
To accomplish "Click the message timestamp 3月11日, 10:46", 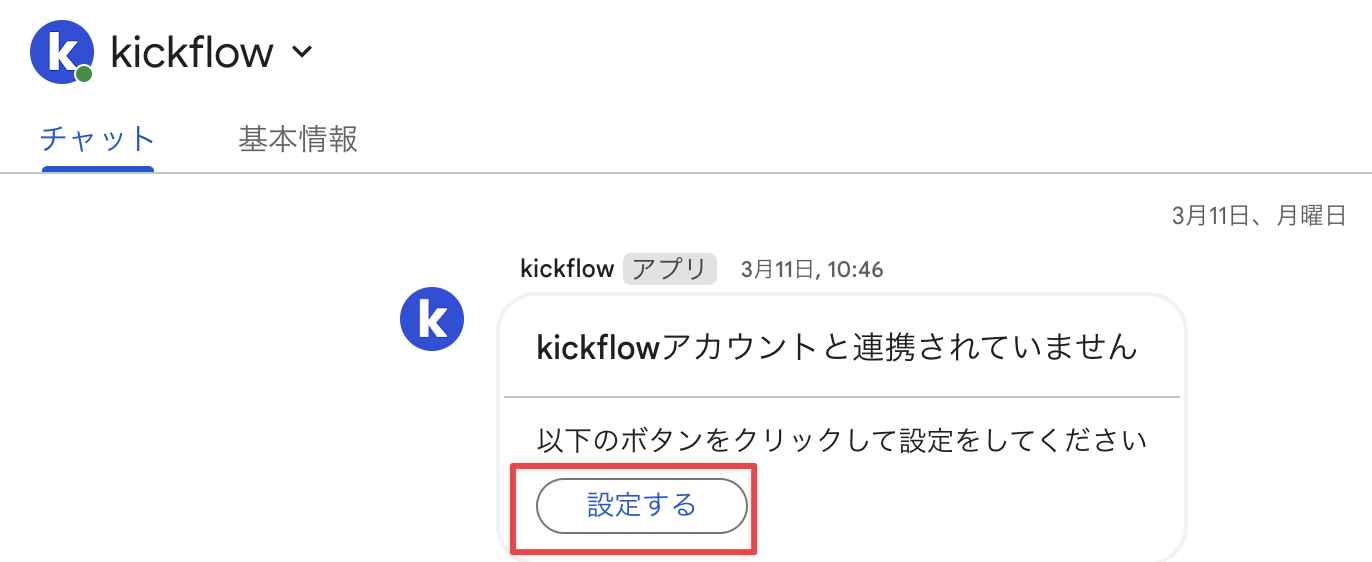I will tap(812, 270).
